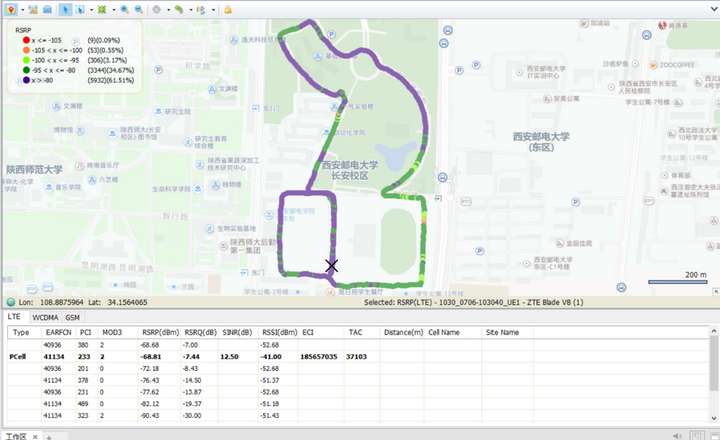Click the ECI value 185657035
This screenshot has height=440, width=720.
(x=319, y=356)
